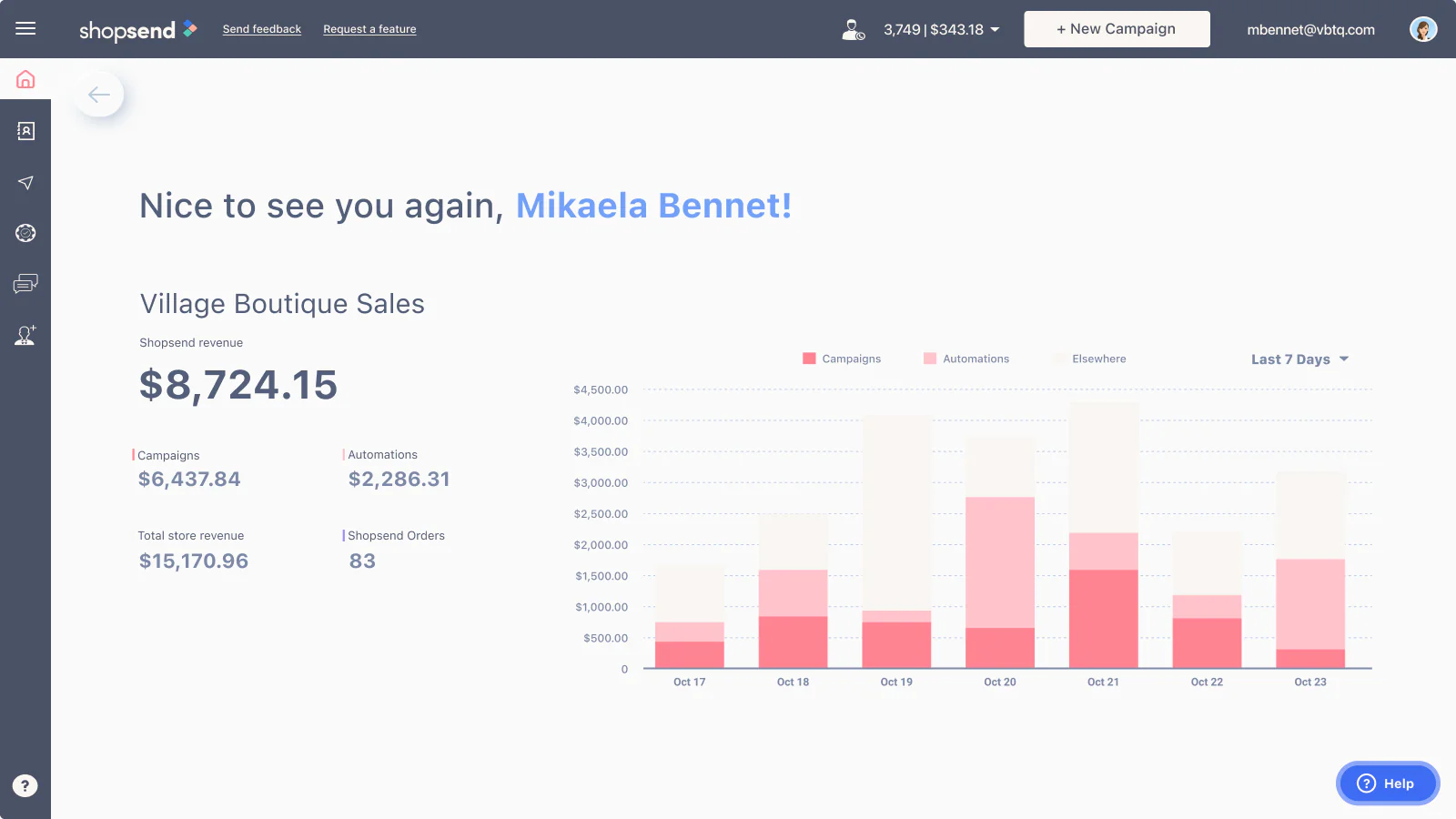Open the hamburger menu

(x=25, y=28)
